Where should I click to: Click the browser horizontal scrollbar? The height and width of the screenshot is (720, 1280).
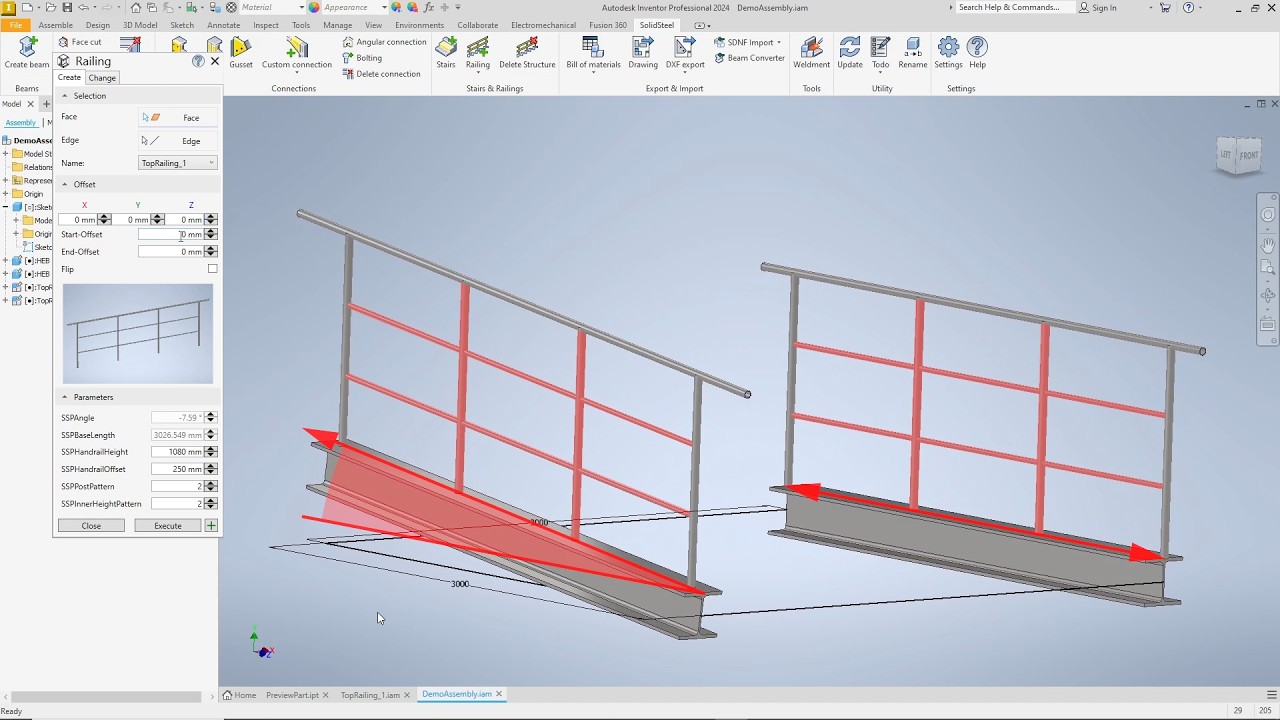click(x=105, y=697)
